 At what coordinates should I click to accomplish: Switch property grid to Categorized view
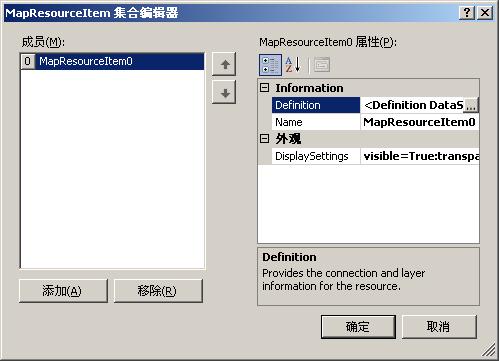coord(270,65)
